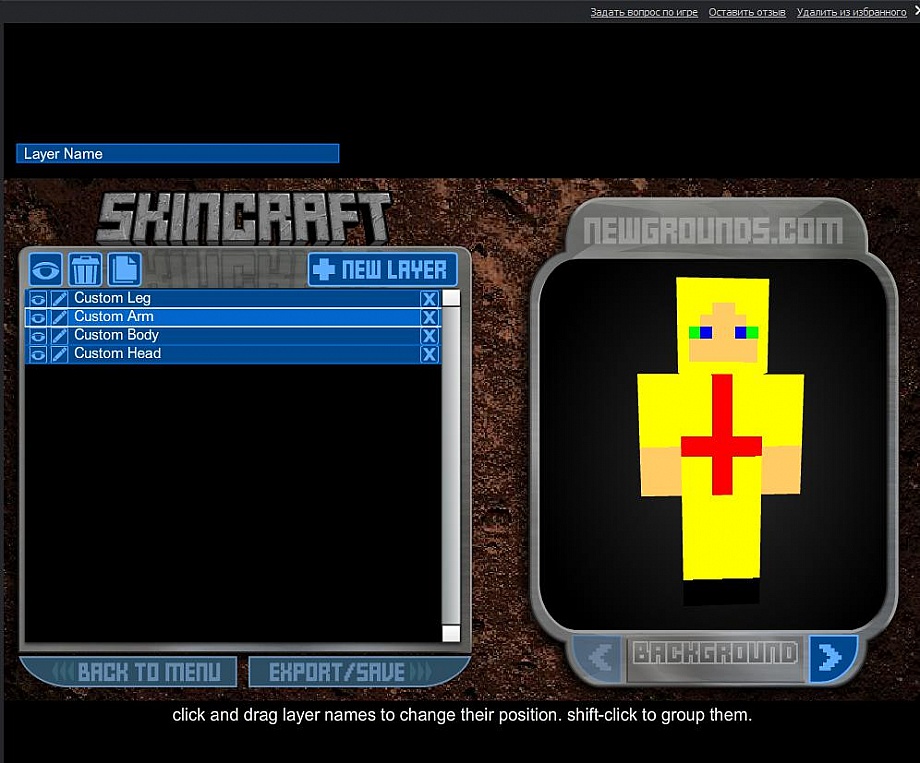The width and height of the screenshot is (920, 763).
Task: Select the Custom Leg layer name
Action: point(113,298)
